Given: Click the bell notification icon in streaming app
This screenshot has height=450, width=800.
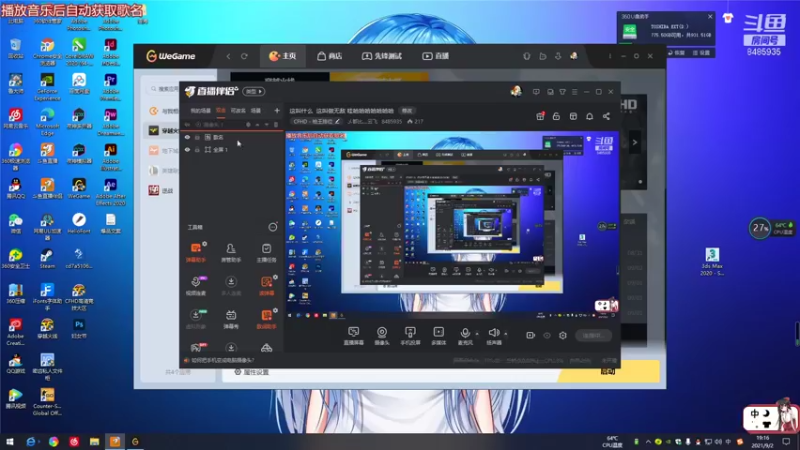Looking at the screenshot, I should pos(589,116).
